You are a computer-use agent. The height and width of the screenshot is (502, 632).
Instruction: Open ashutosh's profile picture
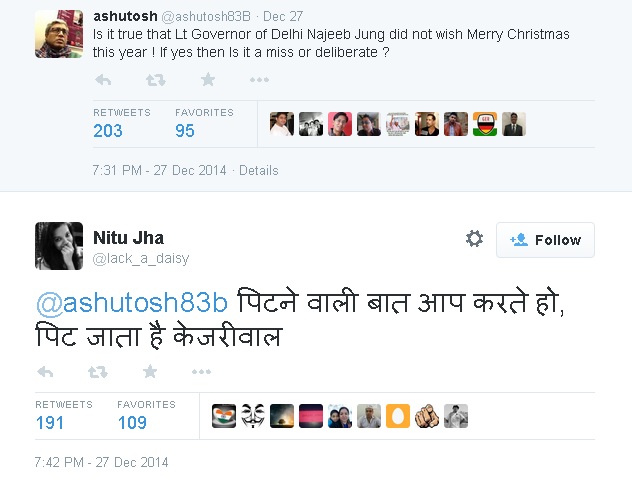59,33
